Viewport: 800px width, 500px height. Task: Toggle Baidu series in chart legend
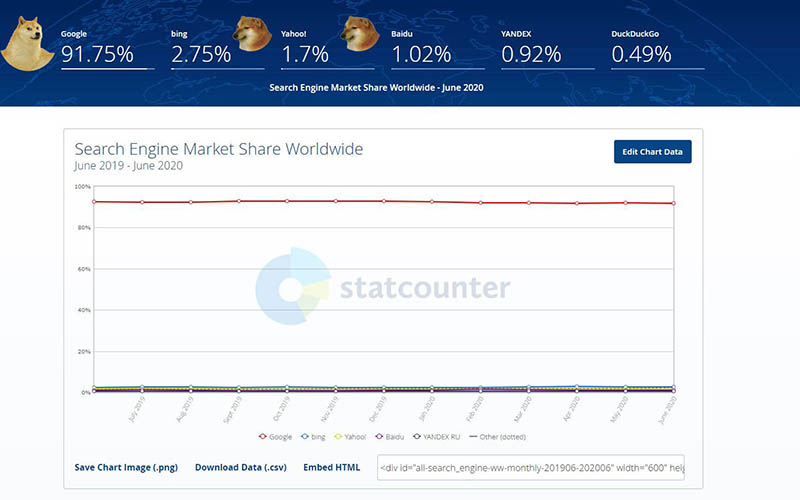[389, 437]
